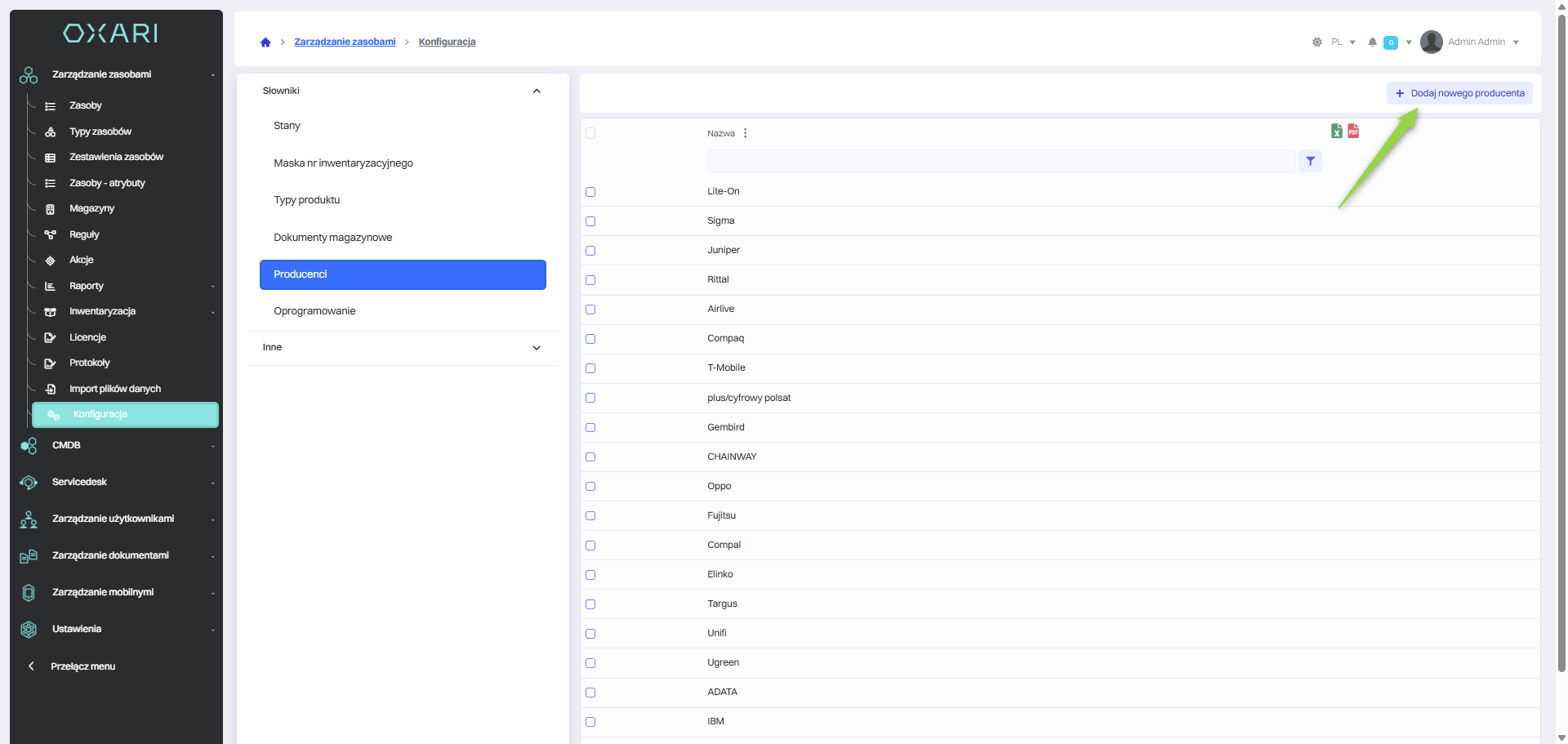Click Dodaj nowego producenta button
The width and height of the screenshot is (1568, 744).
point(1459,93)
